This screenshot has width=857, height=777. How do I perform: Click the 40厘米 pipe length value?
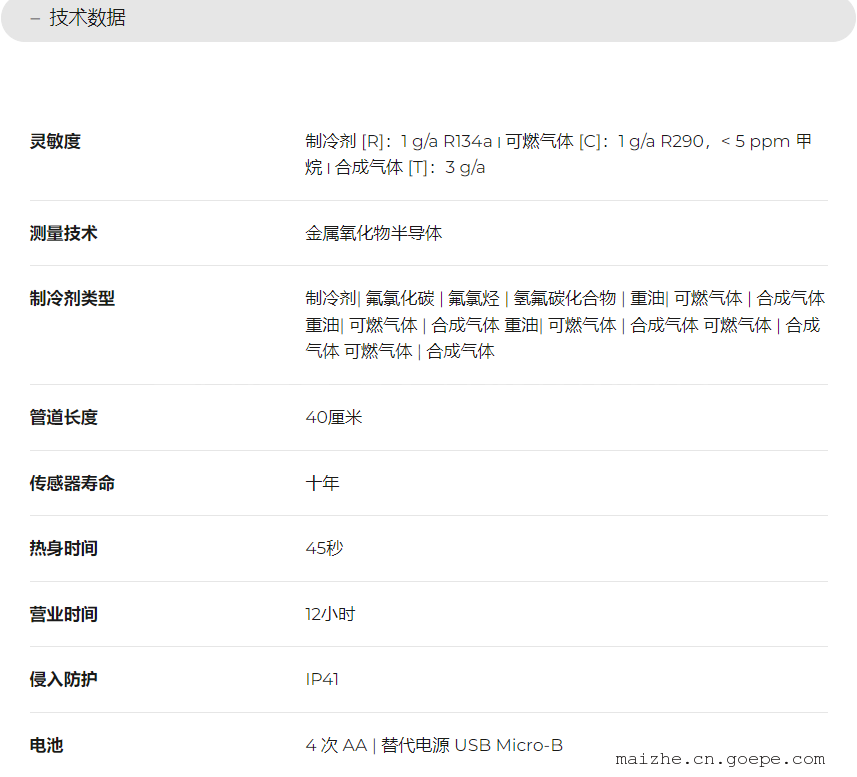(333, 418)
